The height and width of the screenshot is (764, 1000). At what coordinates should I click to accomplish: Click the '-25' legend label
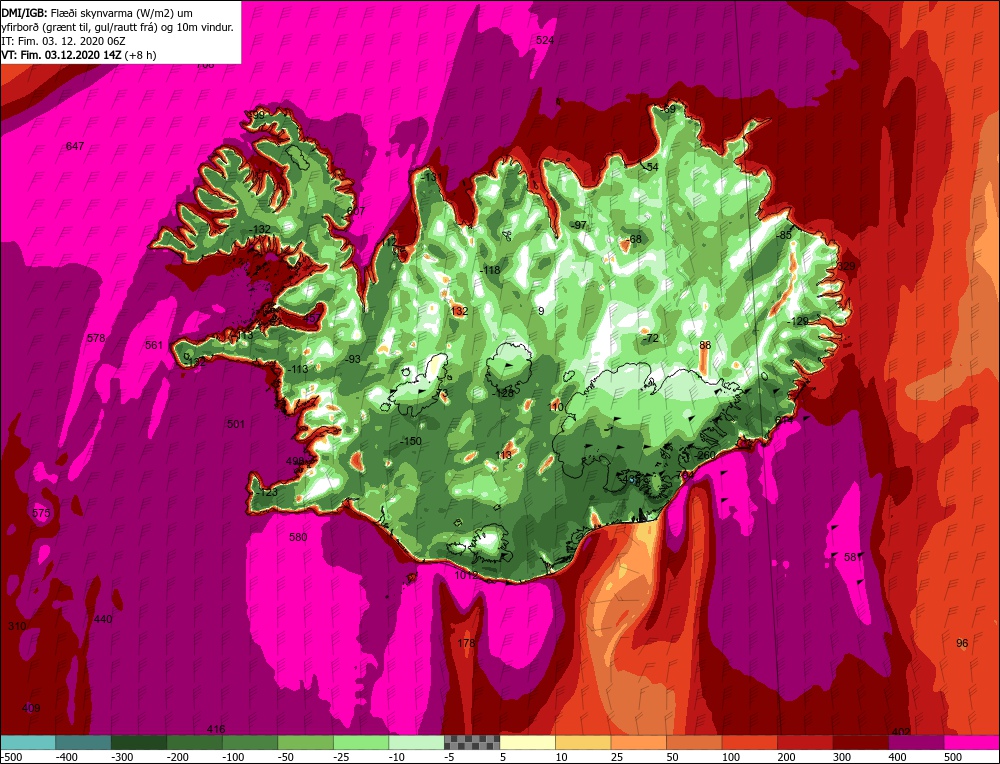click(x=342, y=757)
